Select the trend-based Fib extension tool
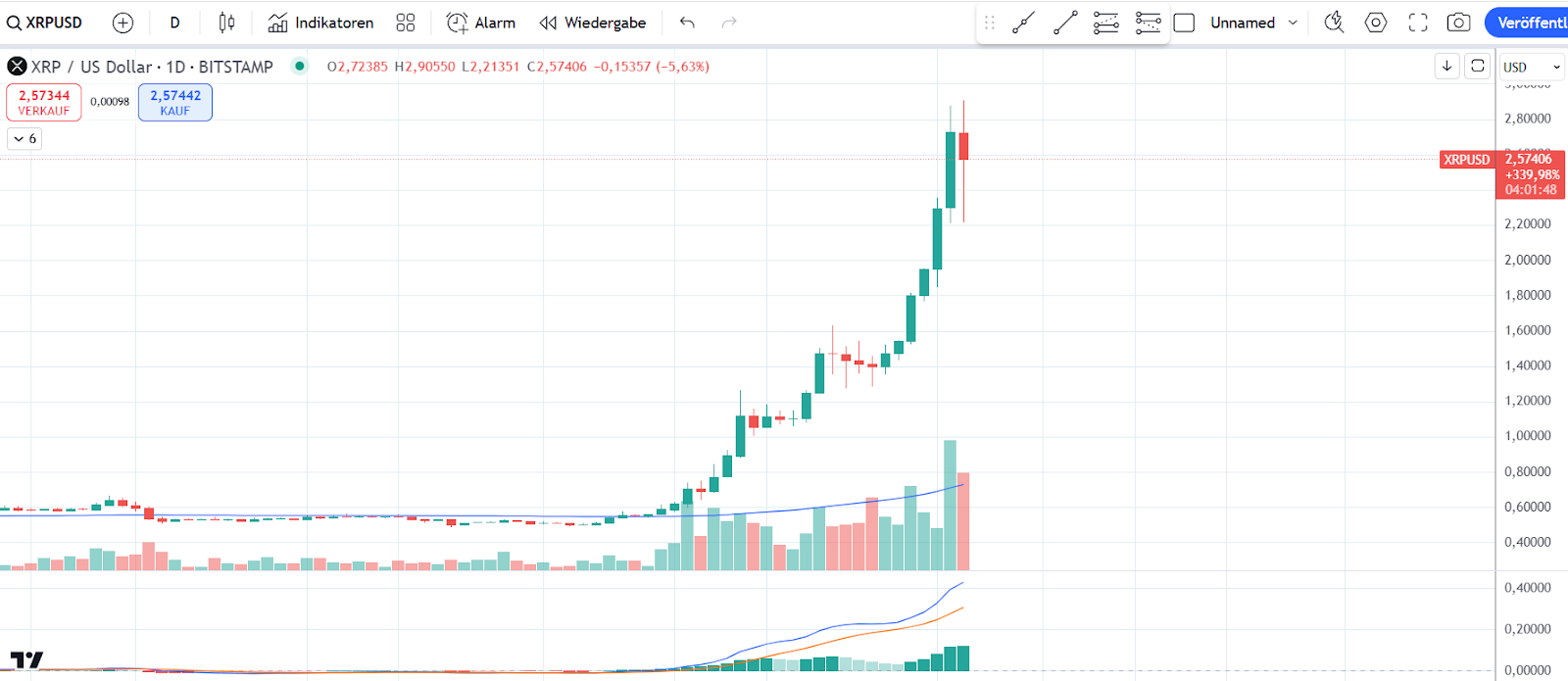Screen dimensions: 1568x681 tap(1148, 23)
